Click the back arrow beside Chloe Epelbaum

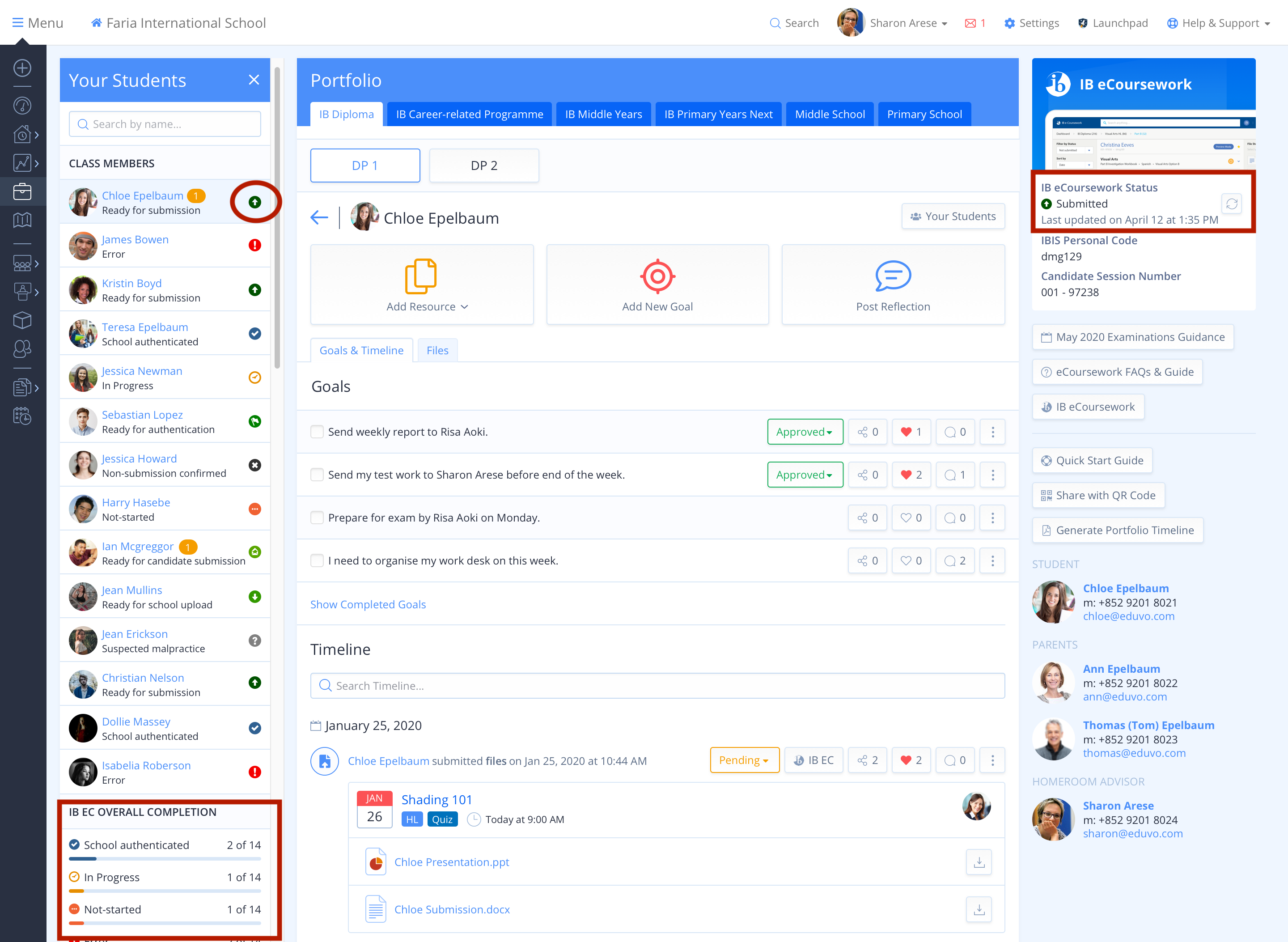[319, 217]
